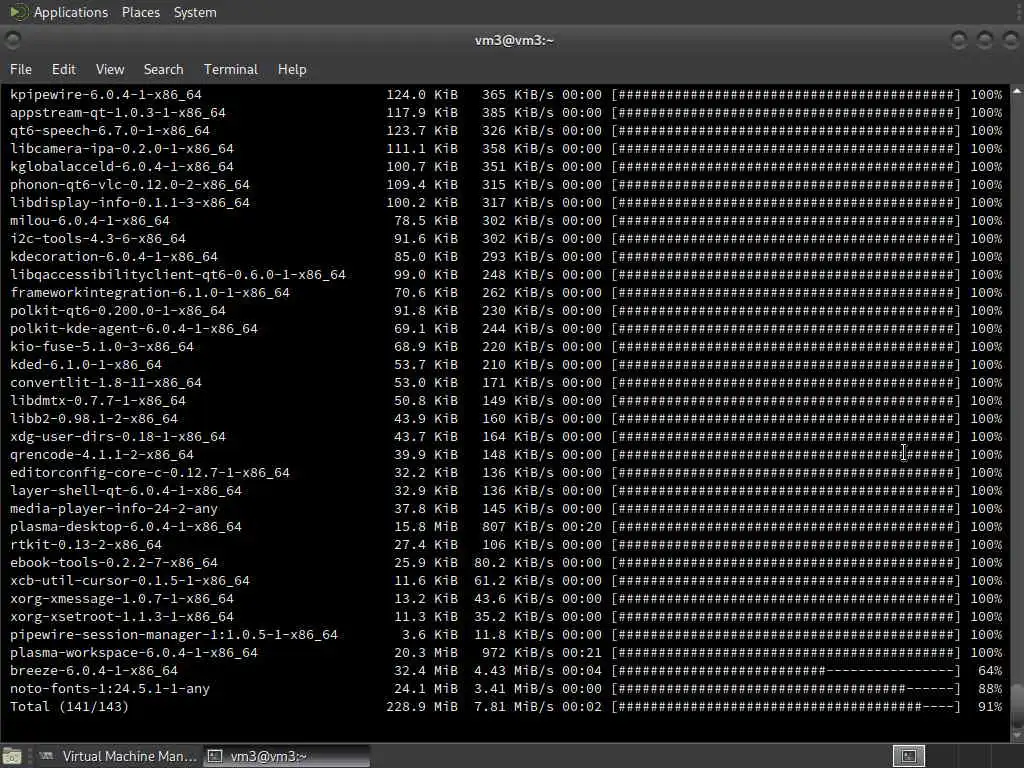Click the 64% value on breeze row
Viewport: 1024px width, 768px height.
[x=990, y=671]
